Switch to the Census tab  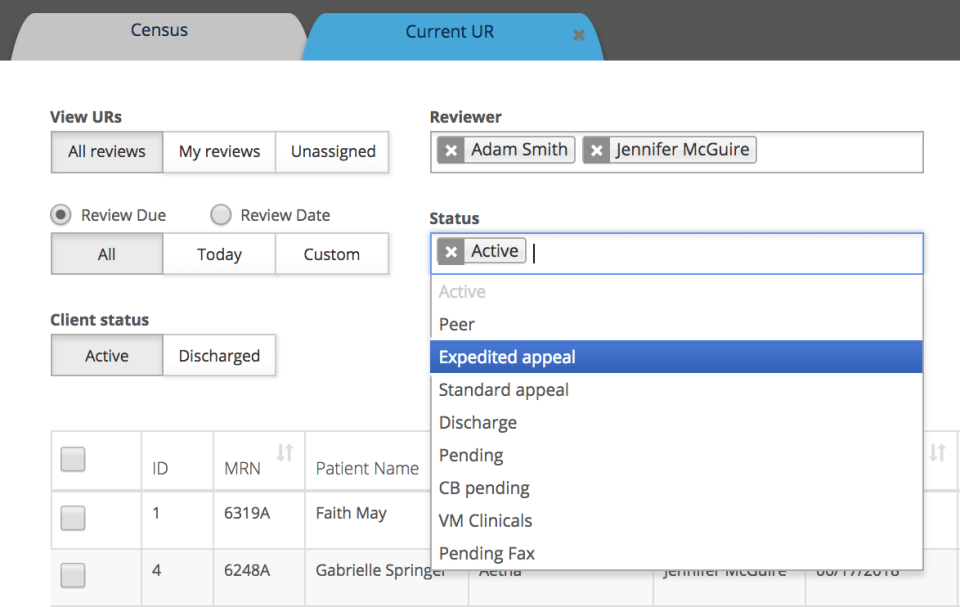[159, 31]
